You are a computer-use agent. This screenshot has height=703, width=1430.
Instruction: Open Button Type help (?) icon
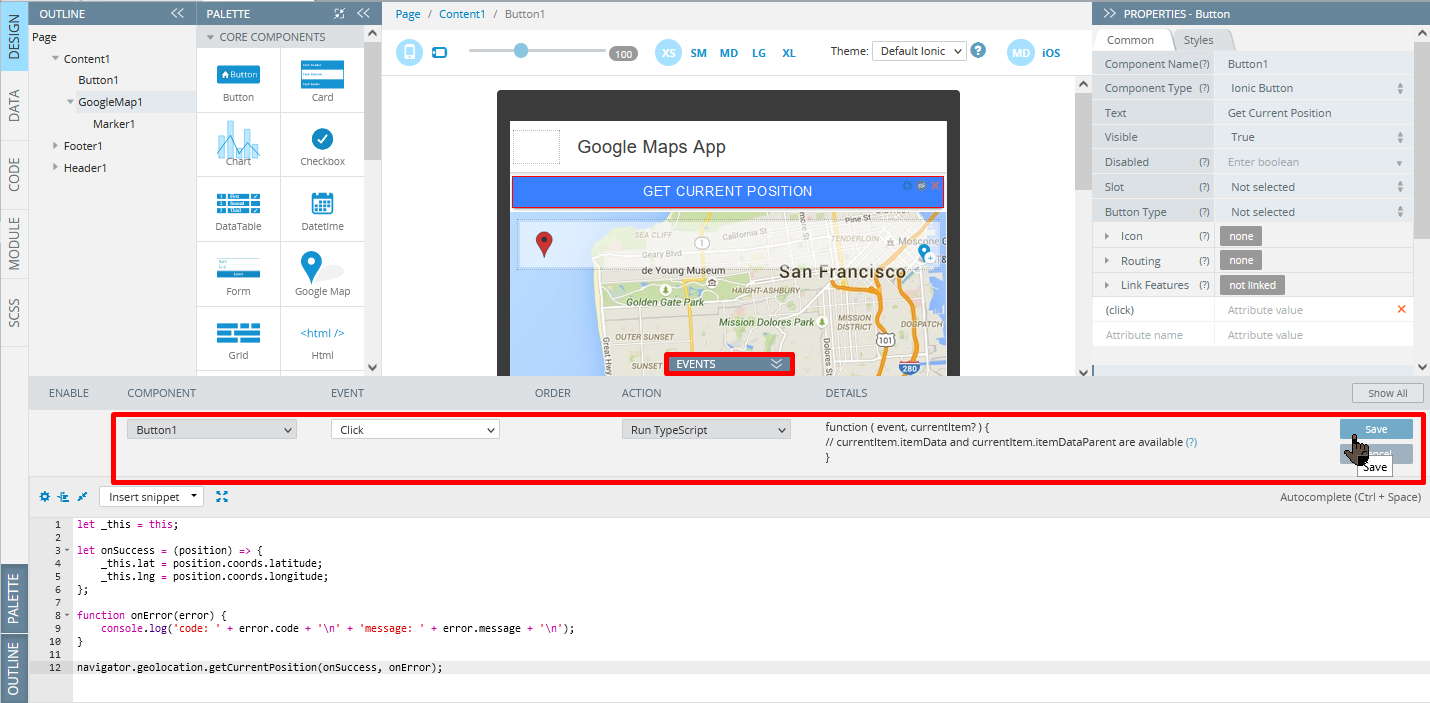coord(1204,212)
